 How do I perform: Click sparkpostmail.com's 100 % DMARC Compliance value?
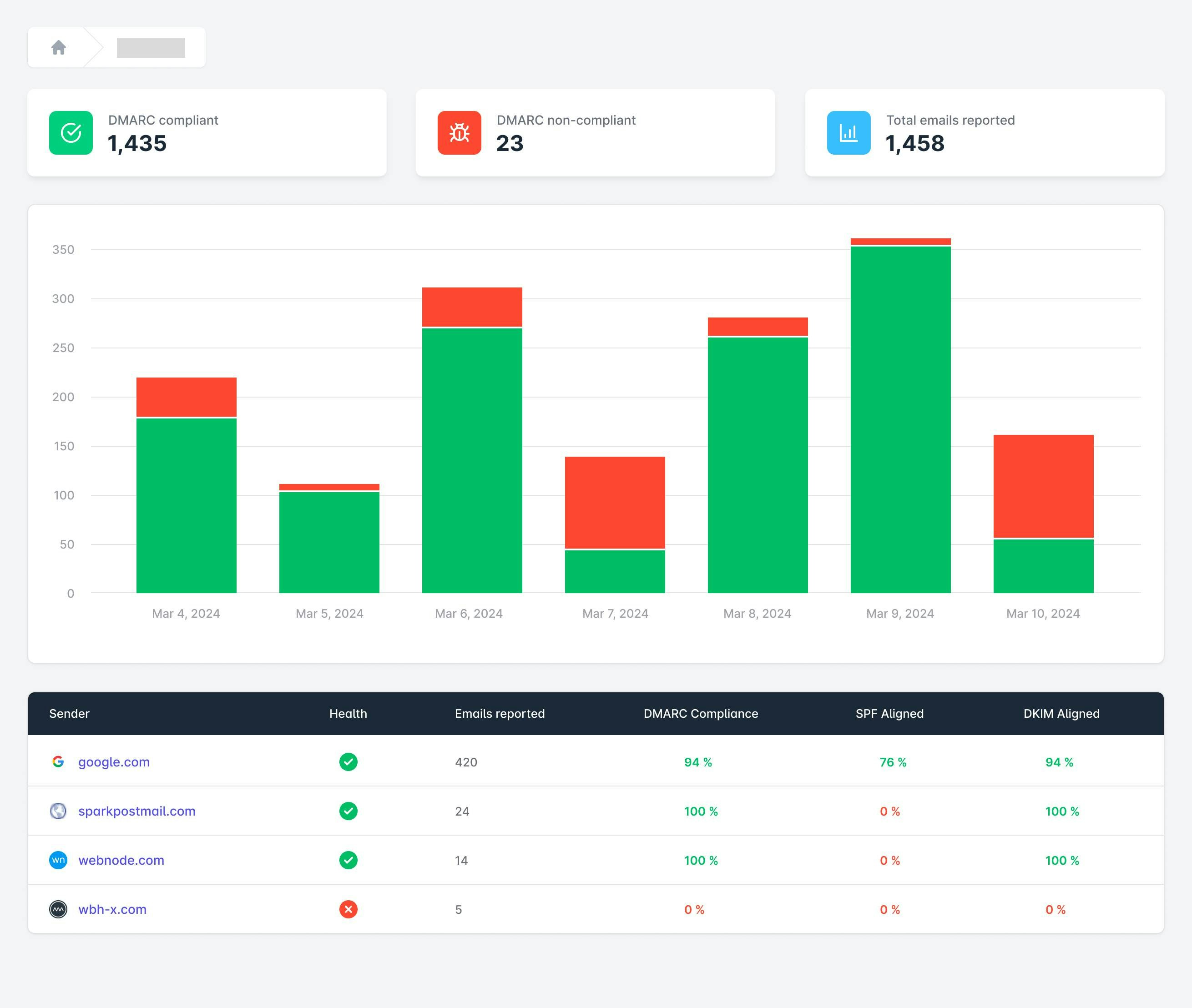coord(701,811)
